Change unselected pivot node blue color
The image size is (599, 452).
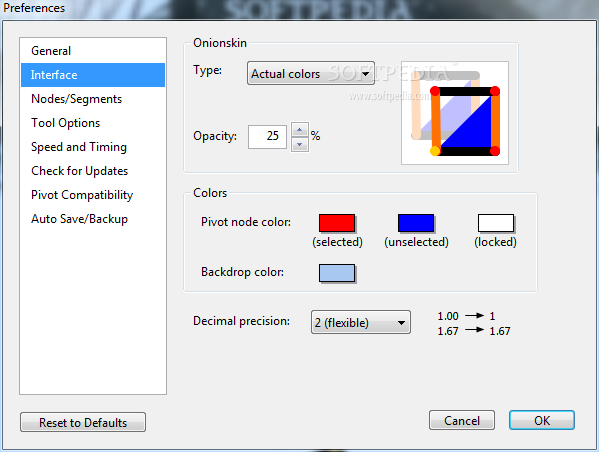(416, 223)
